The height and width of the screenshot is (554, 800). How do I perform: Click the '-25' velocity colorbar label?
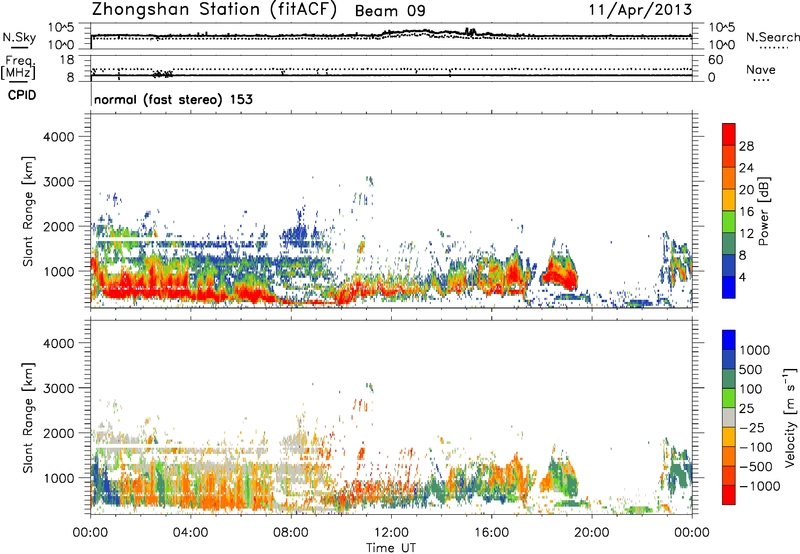(x=751, y=428)
